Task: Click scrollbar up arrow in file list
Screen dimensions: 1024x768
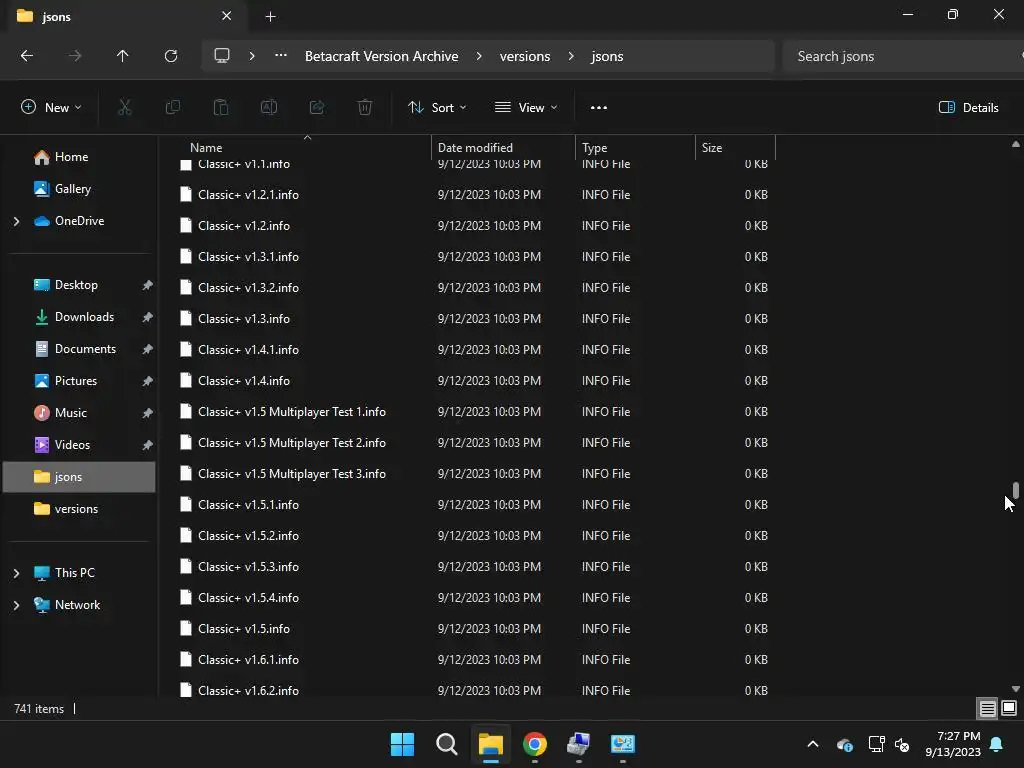Action: [1016, 144]
